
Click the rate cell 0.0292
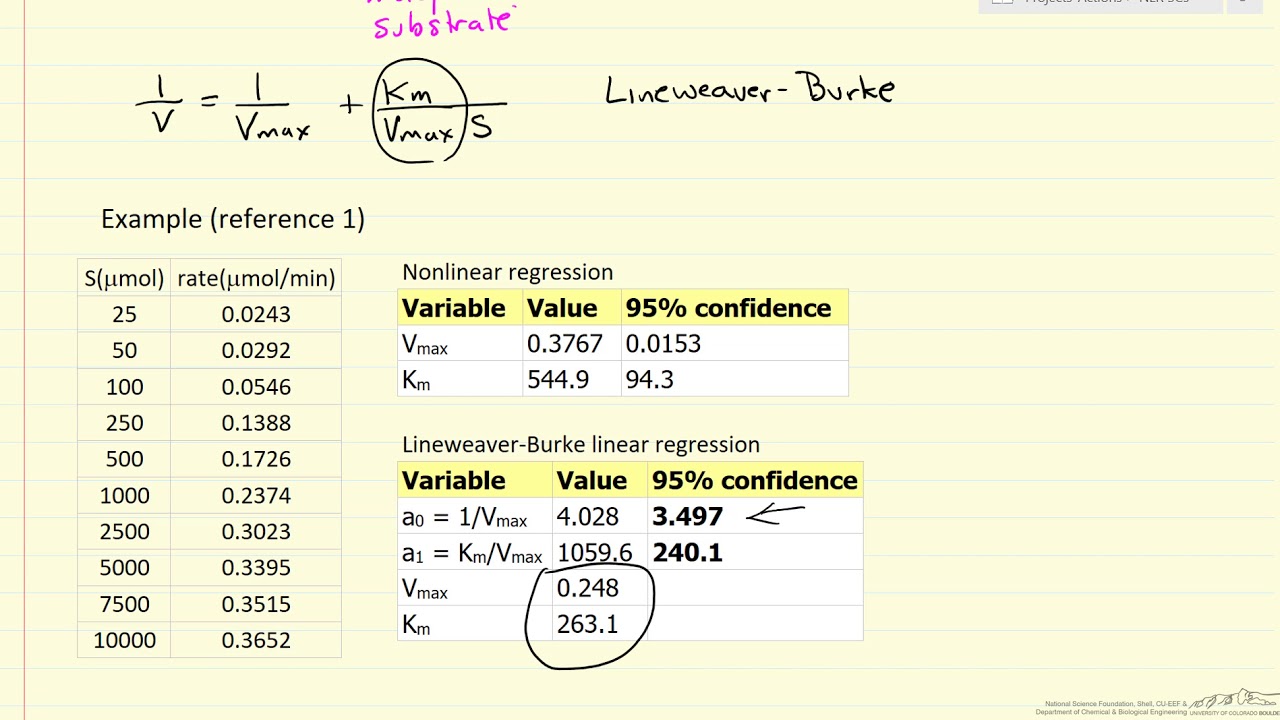pyautogui.click(x=256, y=351)
